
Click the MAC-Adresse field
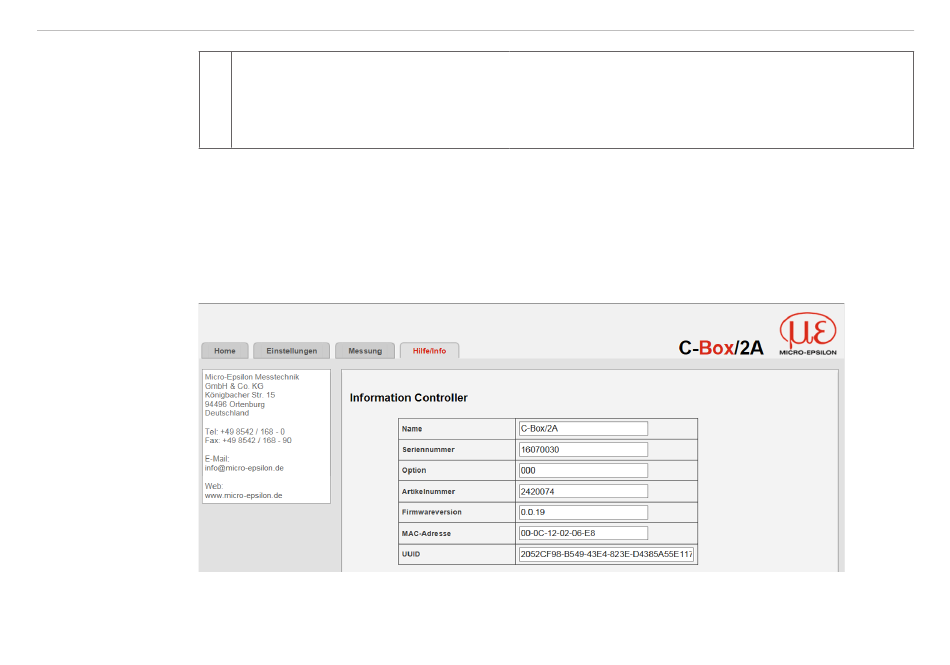tap(583, 533)
